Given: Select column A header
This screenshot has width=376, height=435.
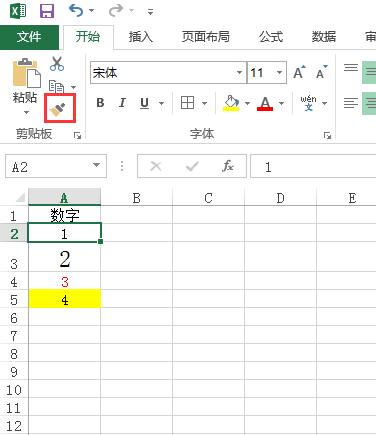Looking at the screenshot, I should 64,197.
